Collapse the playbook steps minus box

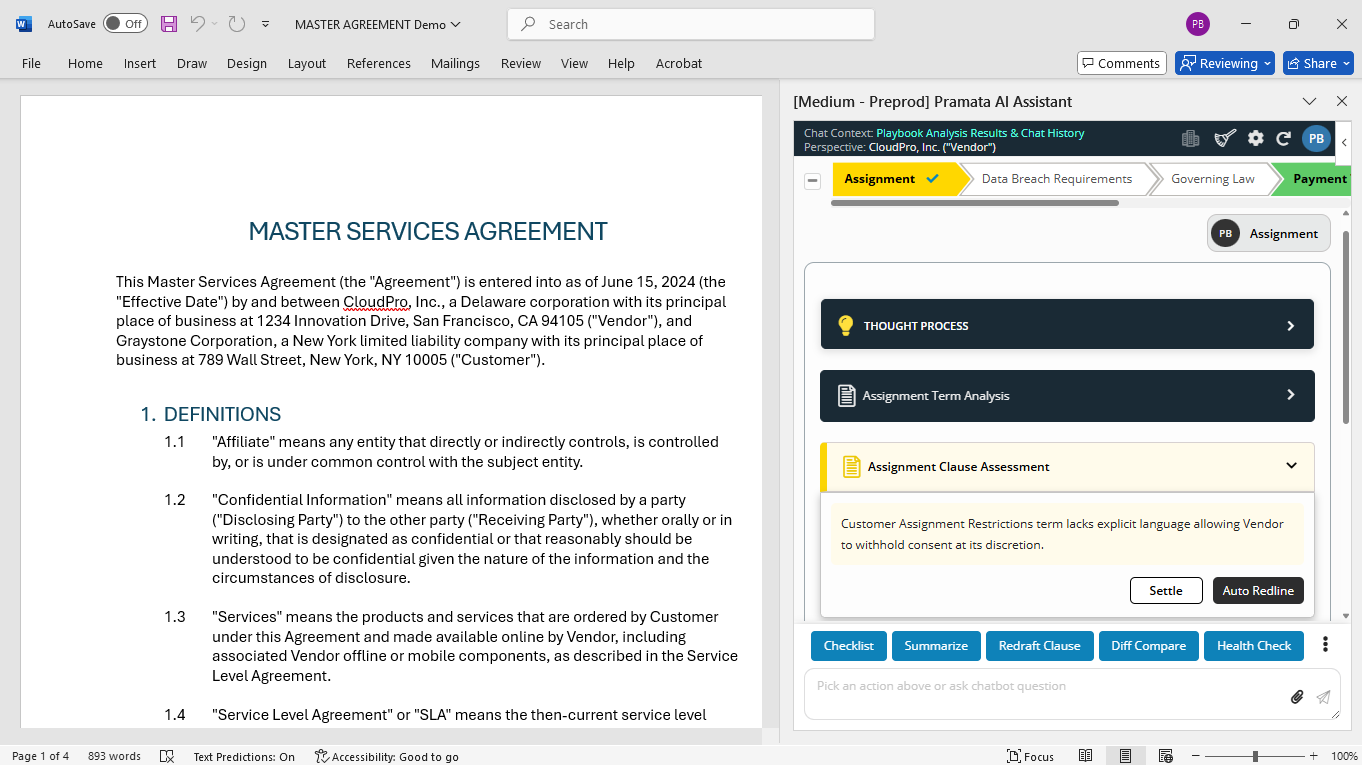[813, 181]
